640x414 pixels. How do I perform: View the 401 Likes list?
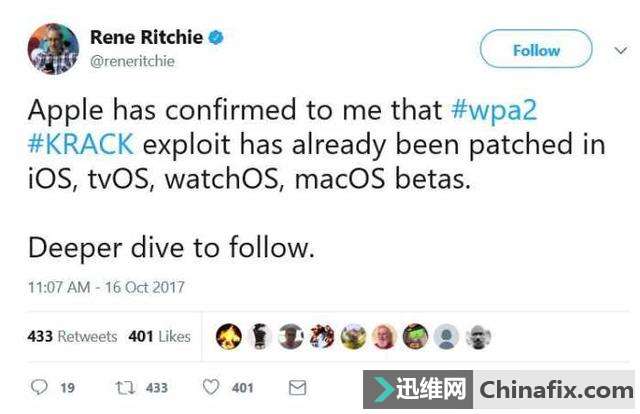click(x=159, y=336)
